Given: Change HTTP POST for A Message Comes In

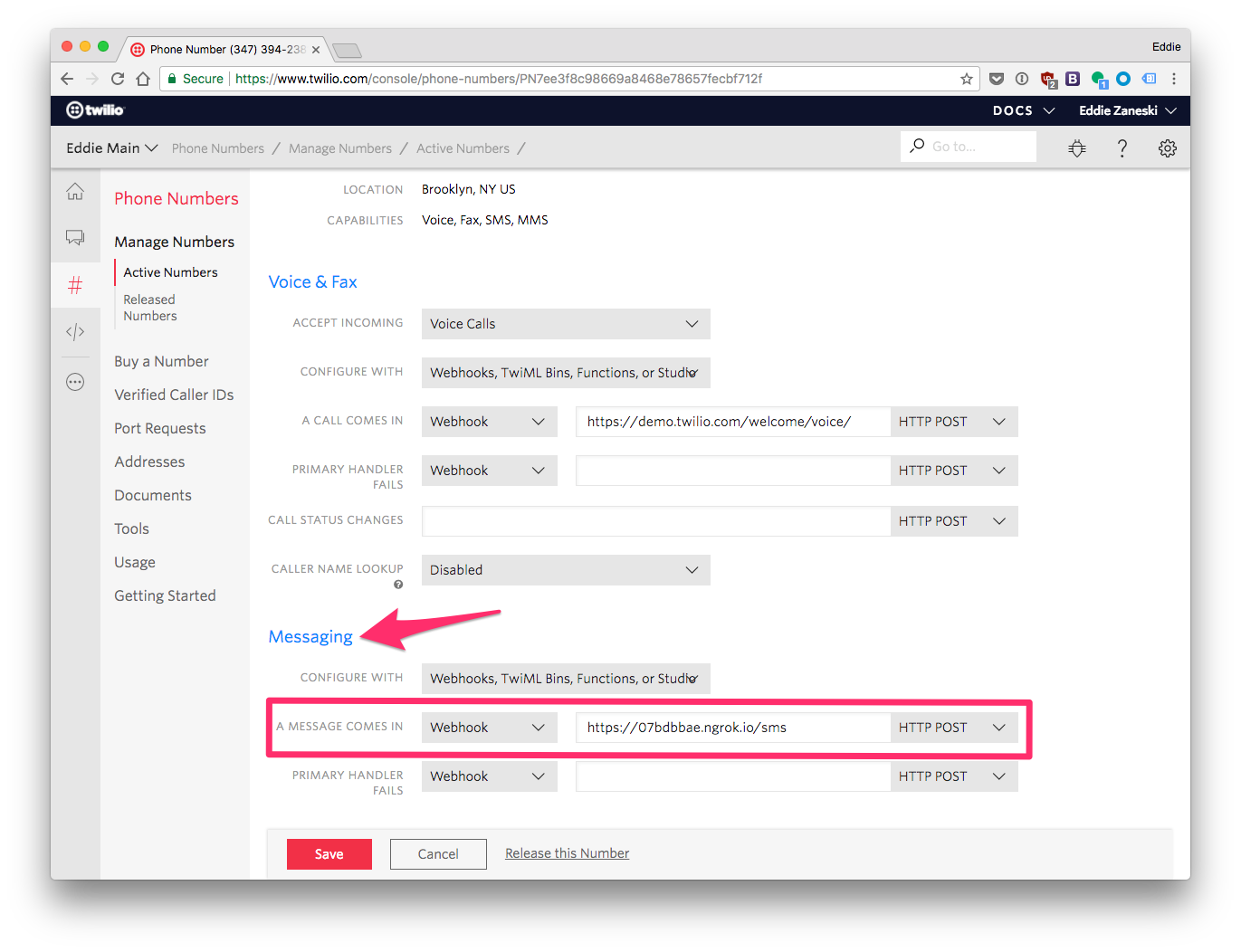Looking at the screenshot, I should pos(954,728).
